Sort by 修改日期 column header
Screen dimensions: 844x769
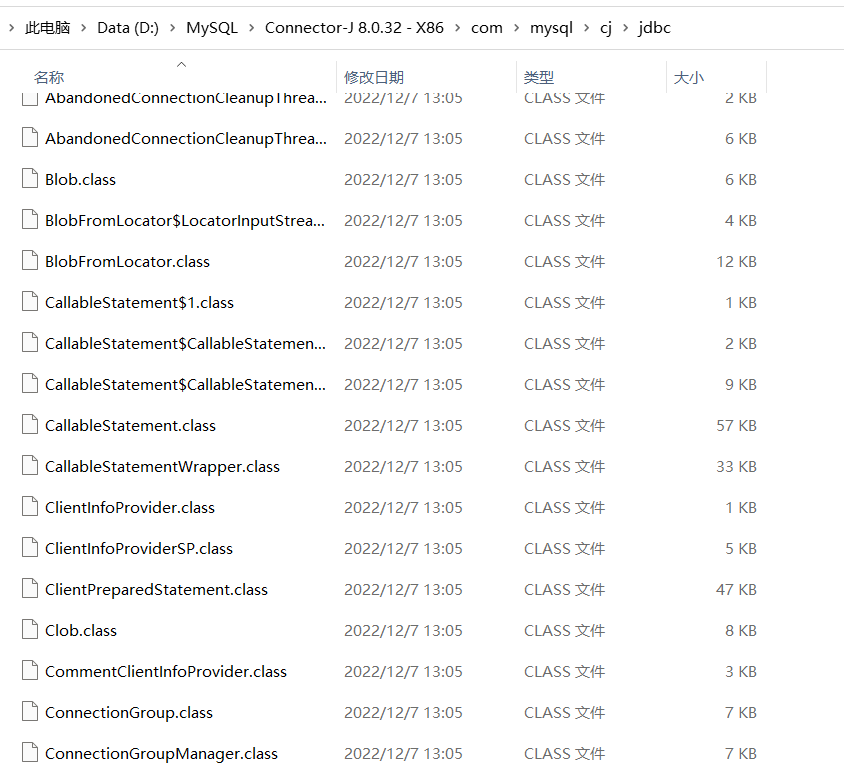click(374, 77)
